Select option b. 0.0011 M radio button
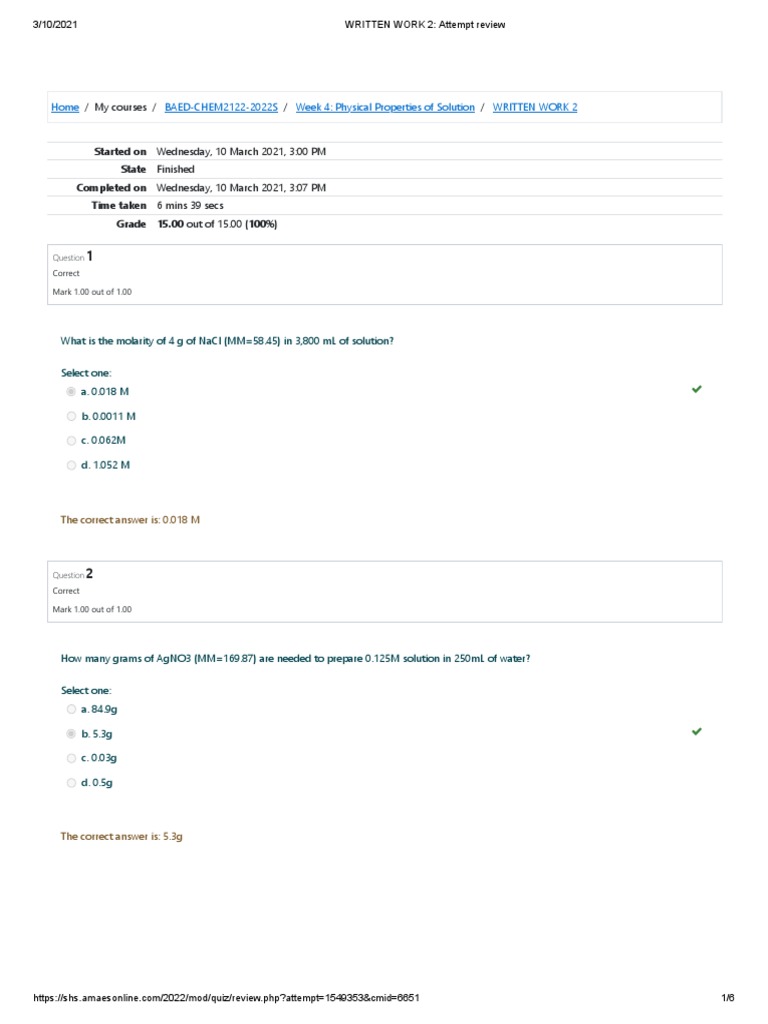768x1024 pixels. pyautogui.click(x=71, y=416)
